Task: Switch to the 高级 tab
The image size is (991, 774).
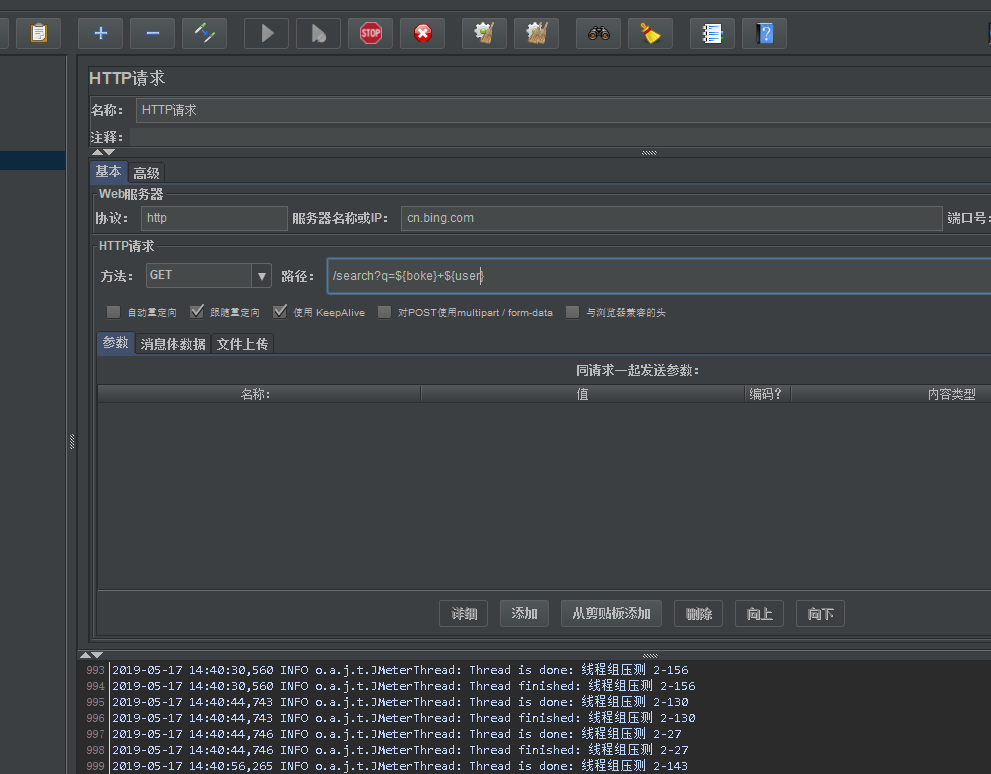Action: pyautogui.click(x=146, y=173)
